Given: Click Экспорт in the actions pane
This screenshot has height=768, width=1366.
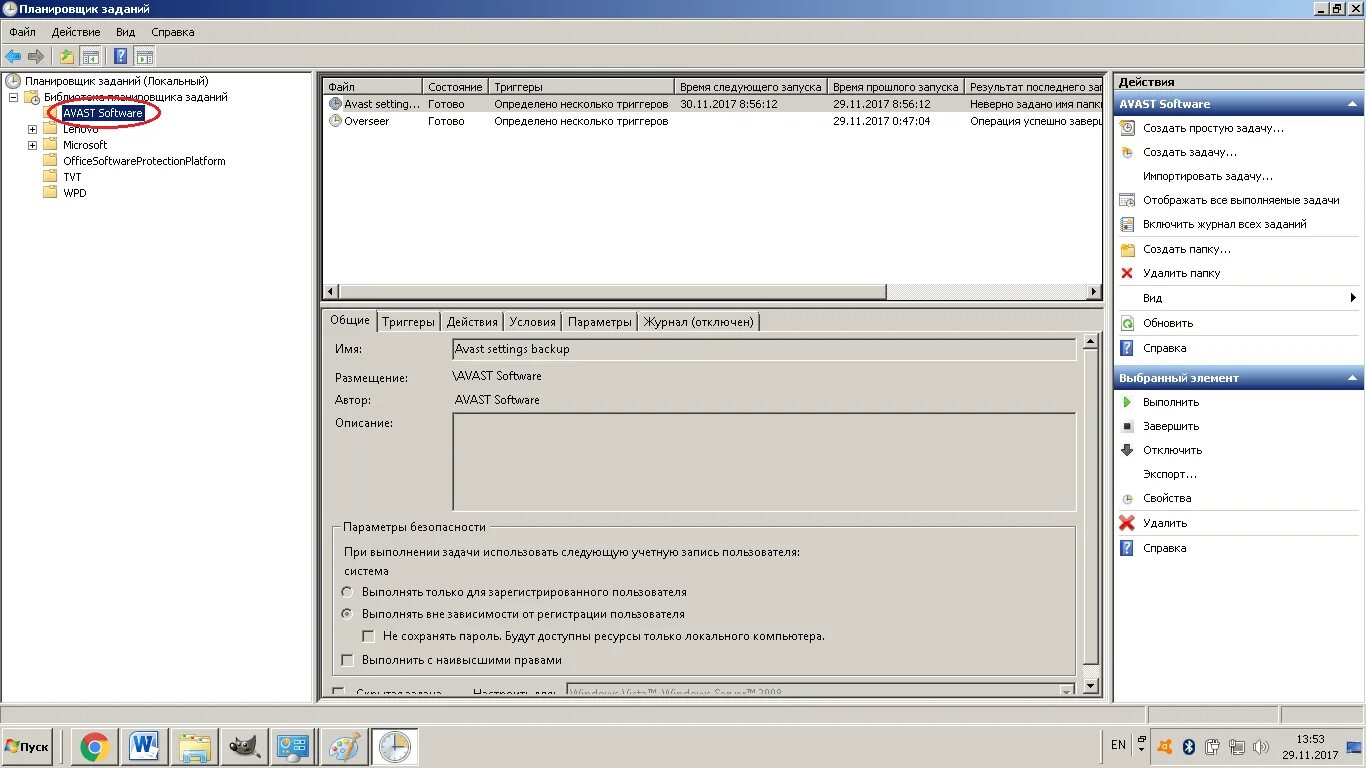Looking at the screenshot, I should tap(1170, 474).
